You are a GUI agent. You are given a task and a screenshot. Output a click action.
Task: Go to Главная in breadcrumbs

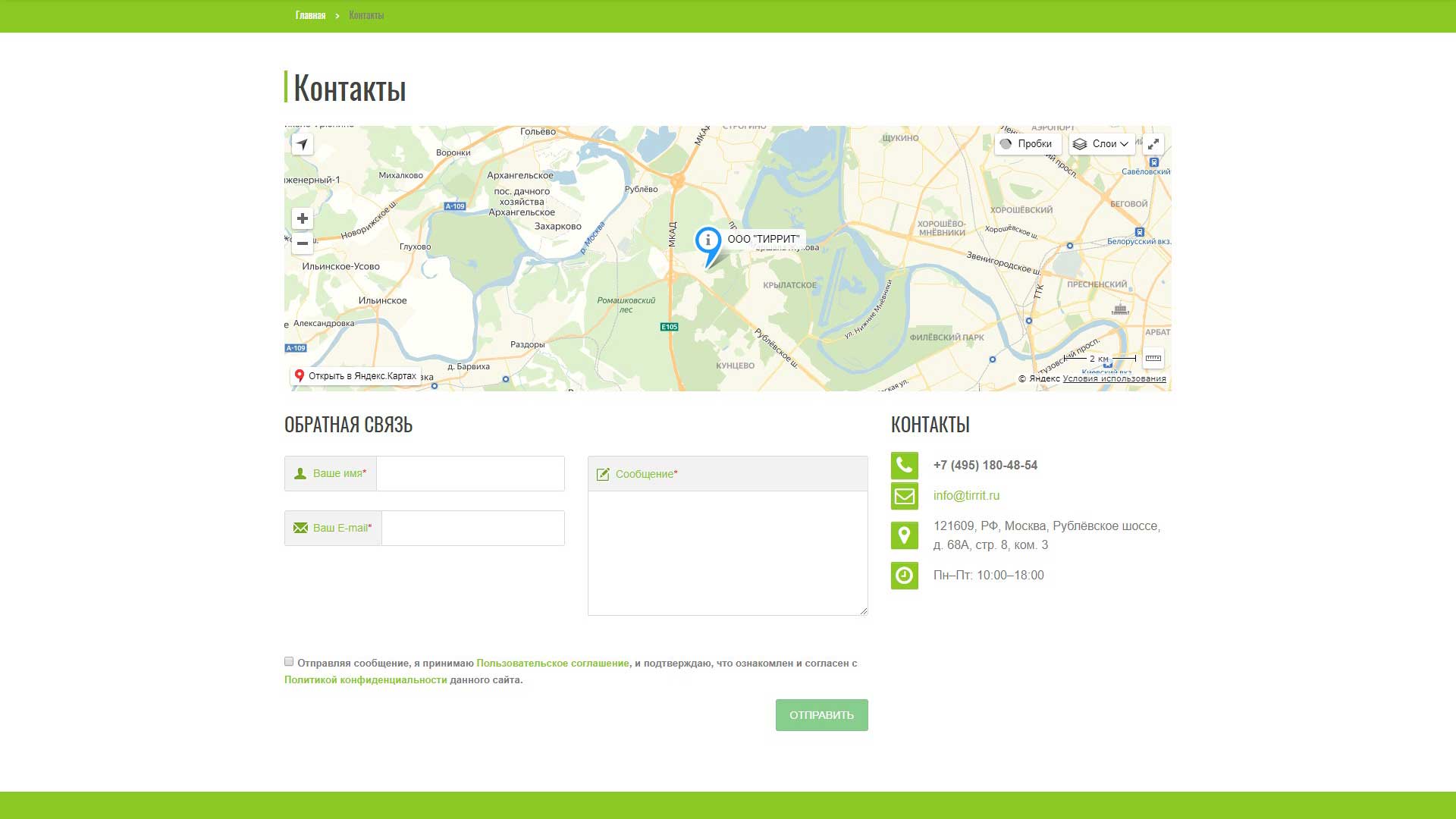pos(310,15)
